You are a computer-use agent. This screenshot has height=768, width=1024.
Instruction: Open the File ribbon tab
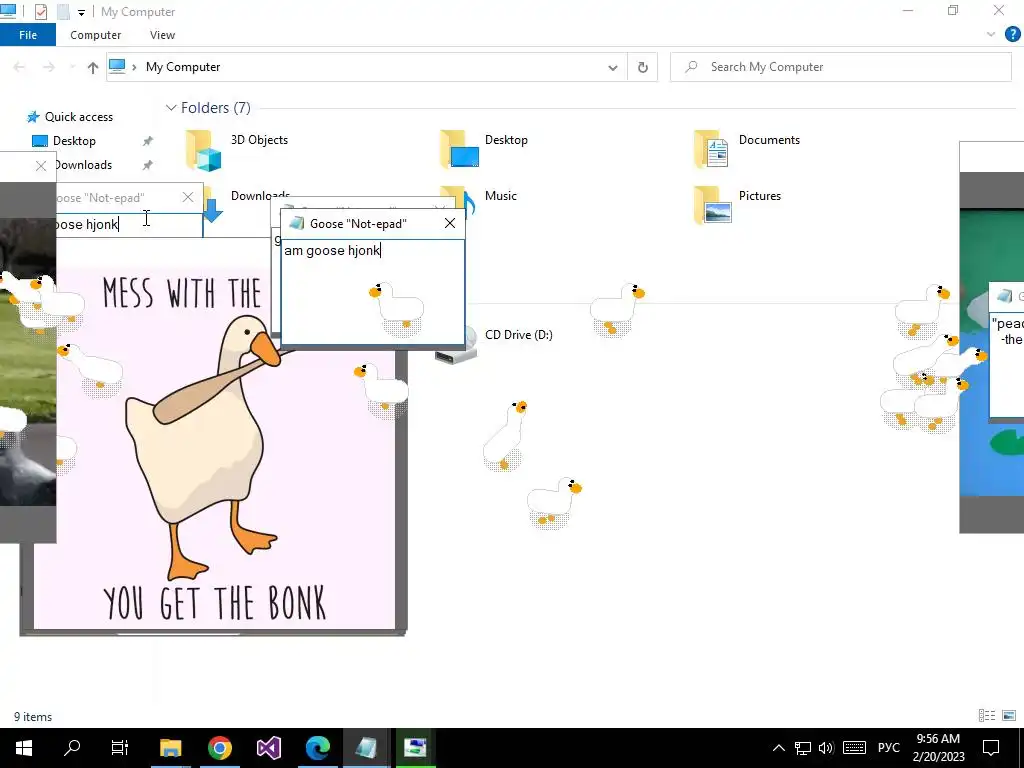point(27,35)
